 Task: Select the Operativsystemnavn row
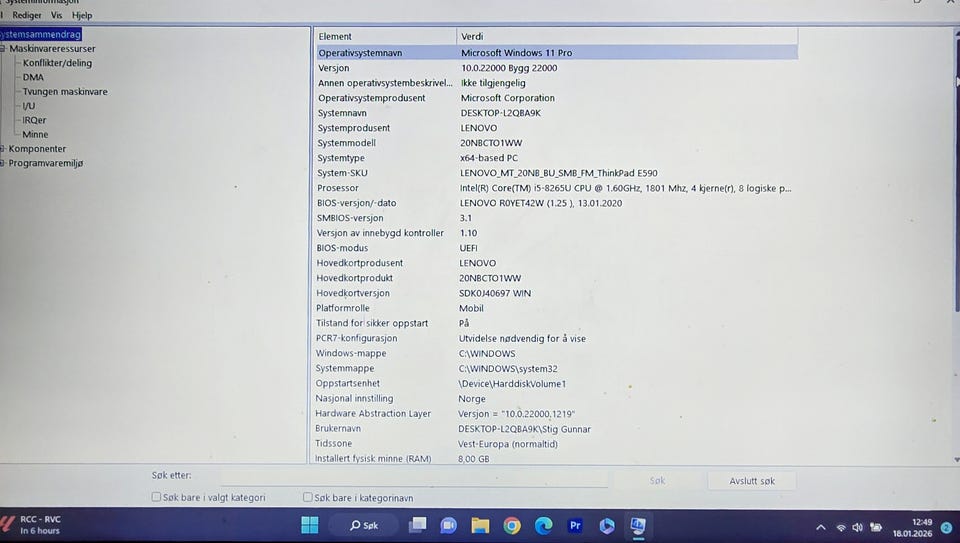556,53
